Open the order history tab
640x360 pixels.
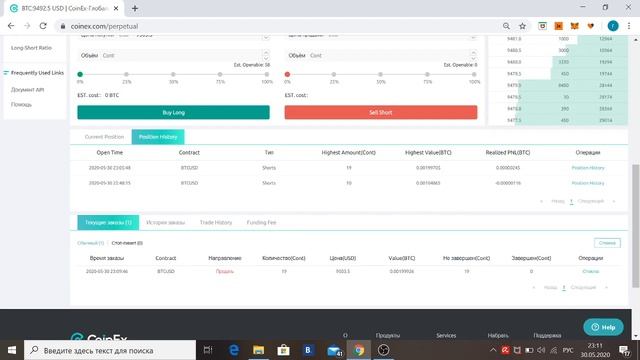(x=165, y=222)
